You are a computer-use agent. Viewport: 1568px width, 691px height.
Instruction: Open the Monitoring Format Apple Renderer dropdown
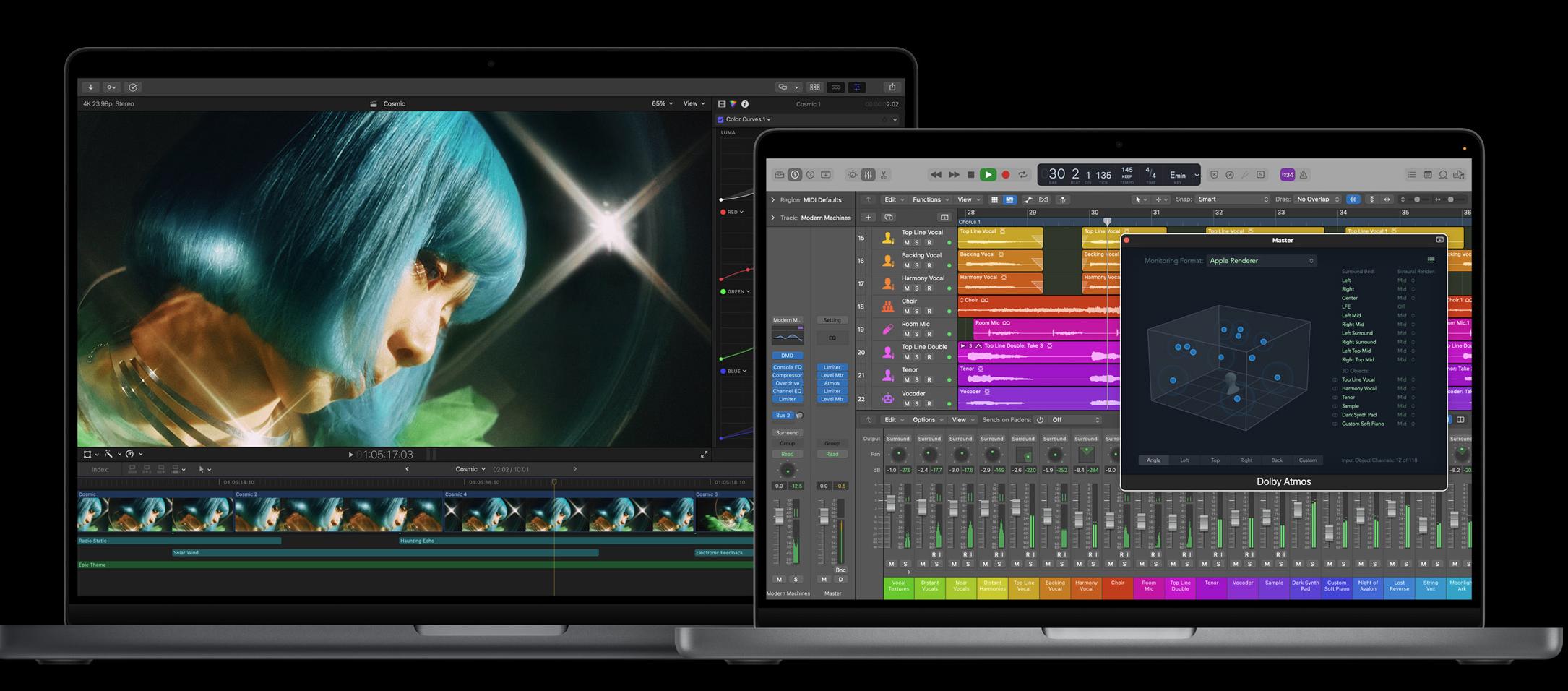[x=1261, y=261]
